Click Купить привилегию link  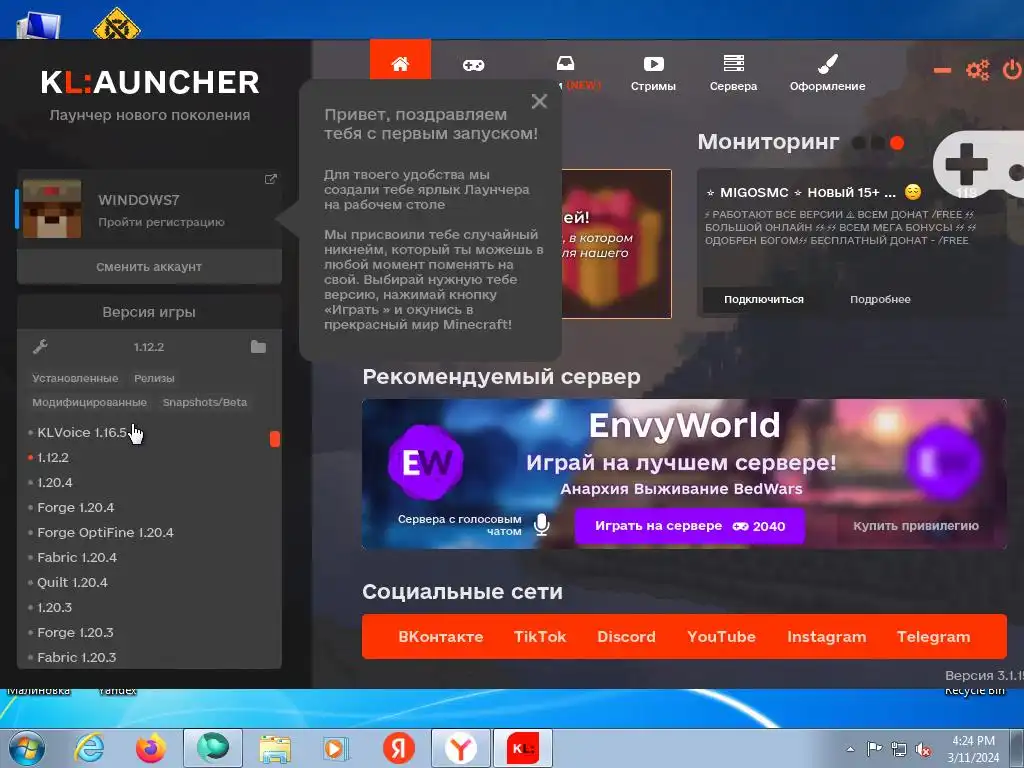pyautogui.click(x=916, y=526)
